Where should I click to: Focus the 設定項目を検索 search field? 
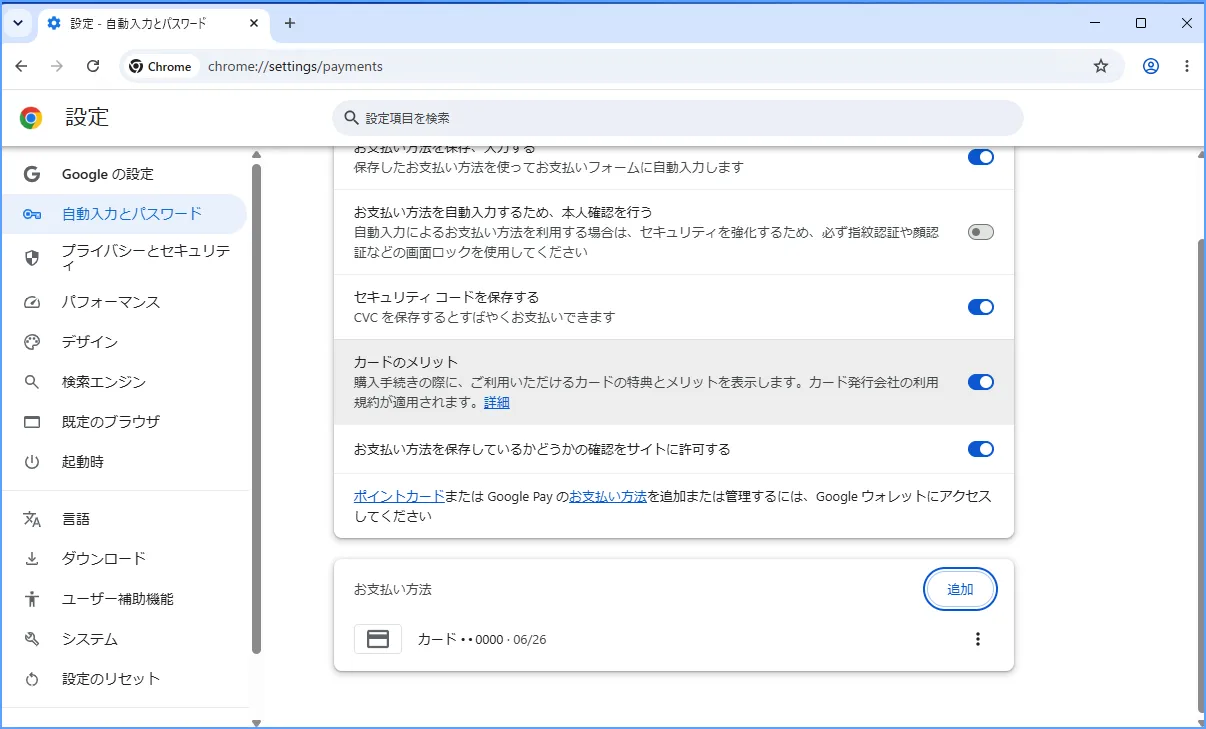678,118
